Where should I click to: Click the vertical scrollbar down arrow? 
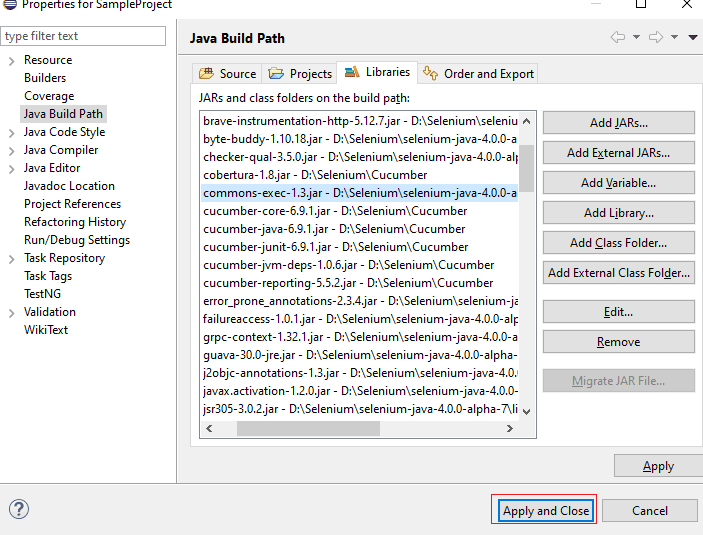525,410
